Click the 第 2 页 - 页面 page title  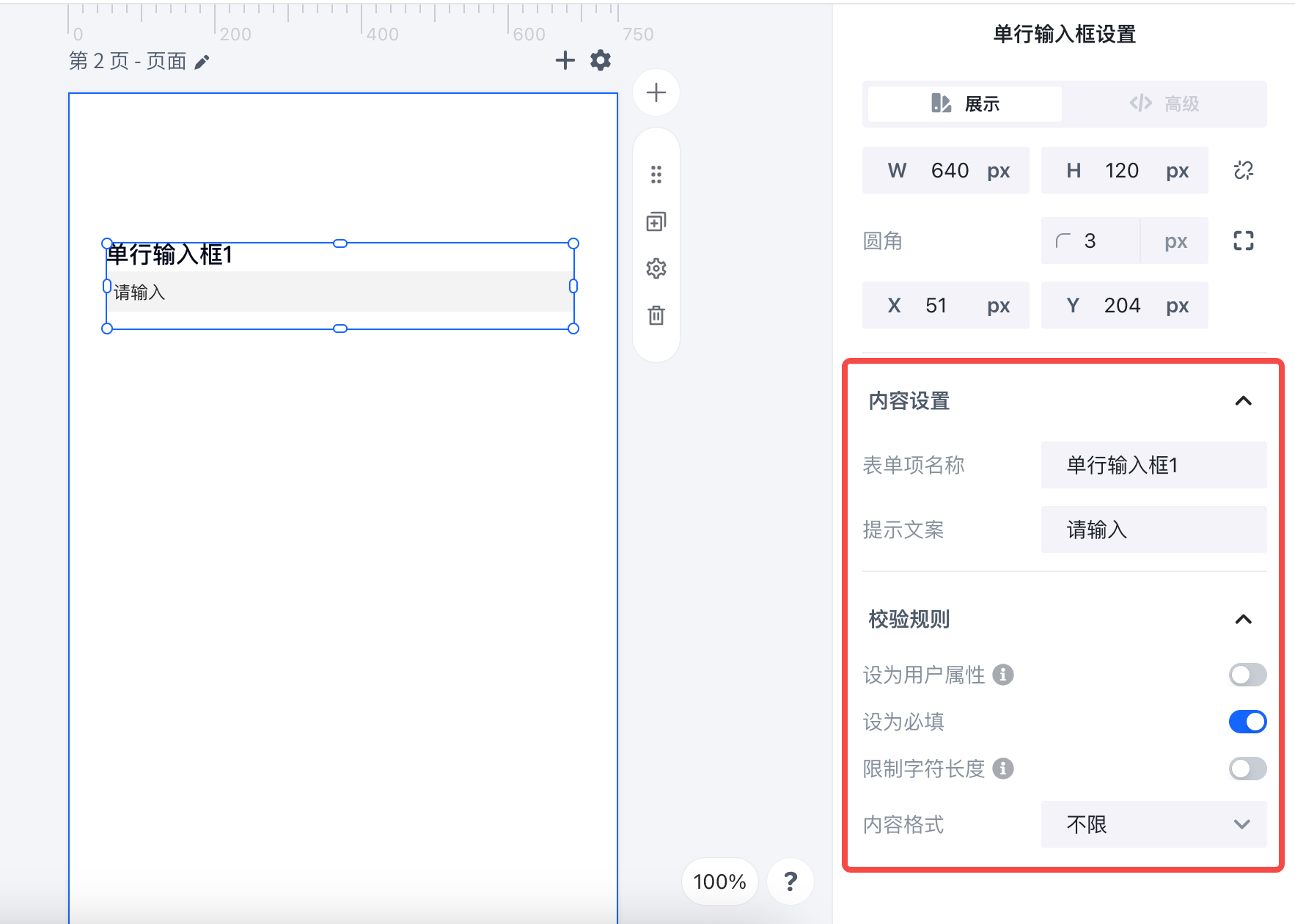pos(128,61)
